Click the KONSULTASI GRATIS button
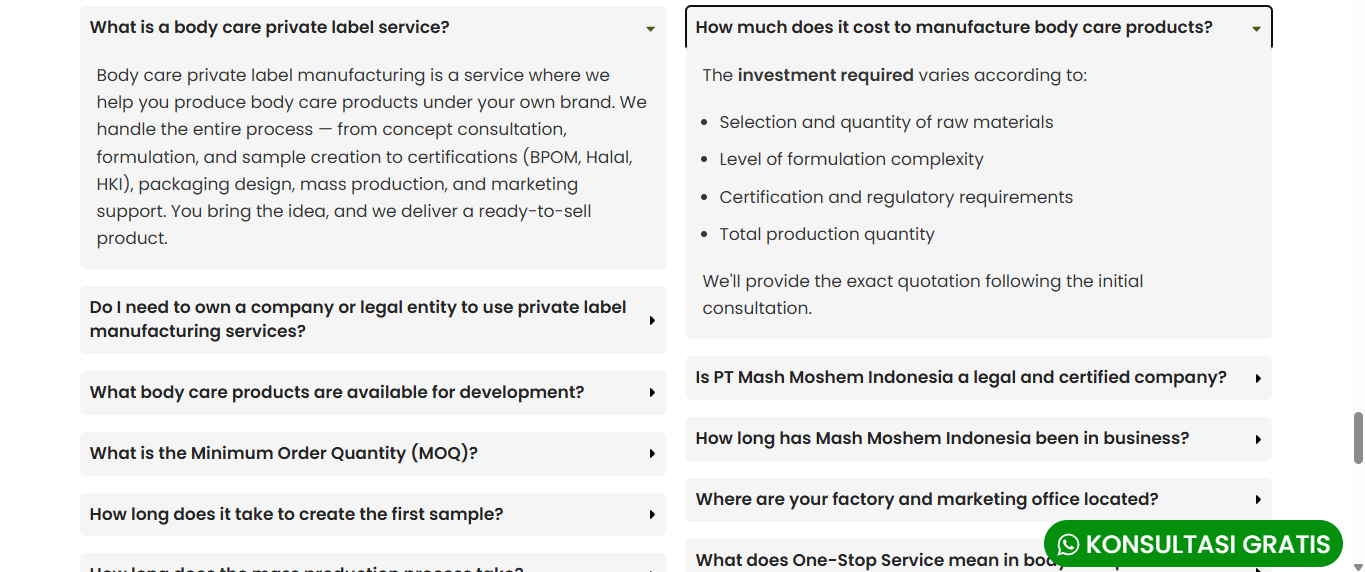Viewport: 1365px width, 572px height. 1207,544
